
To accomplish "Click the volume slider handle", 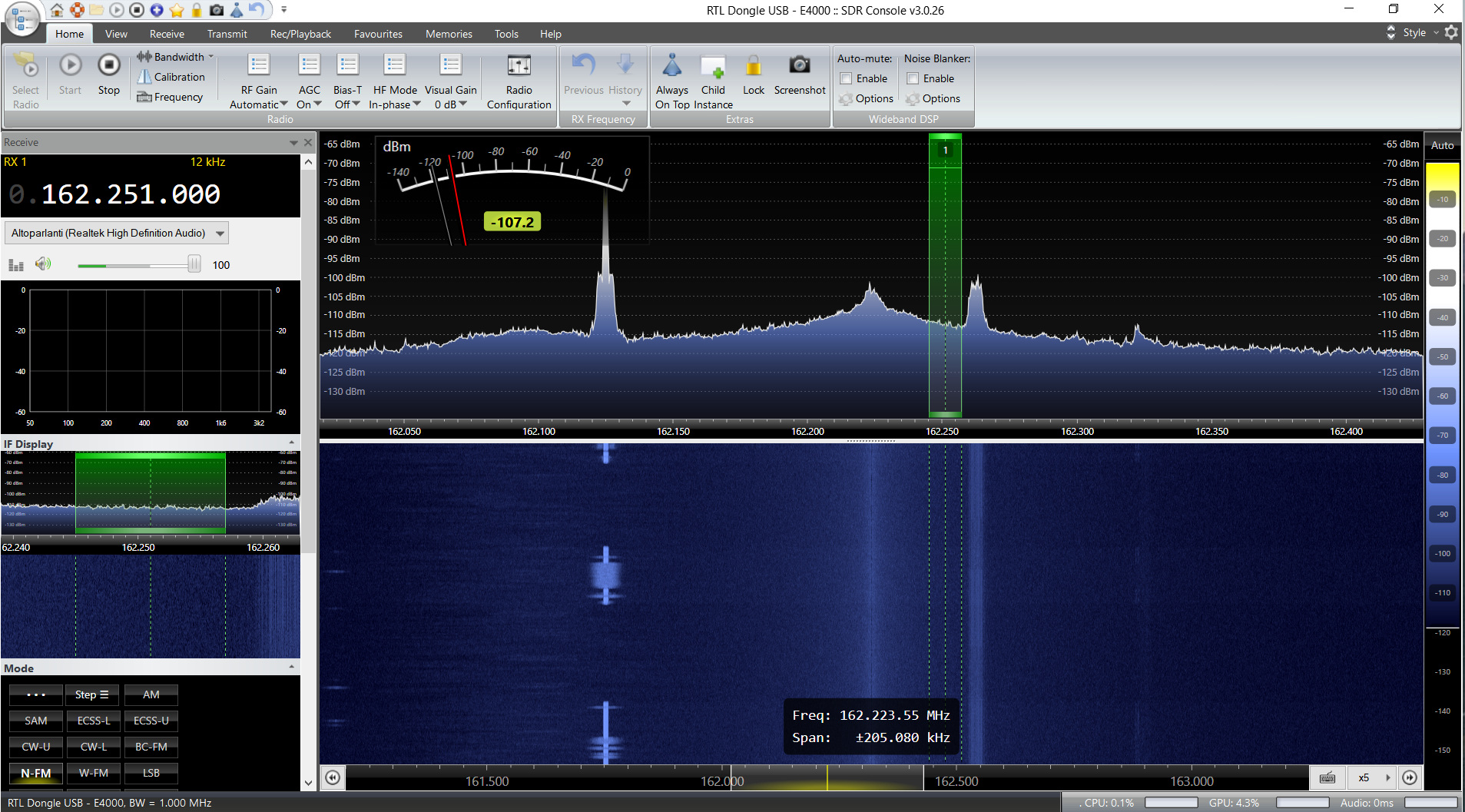I will tap(194, 264).
